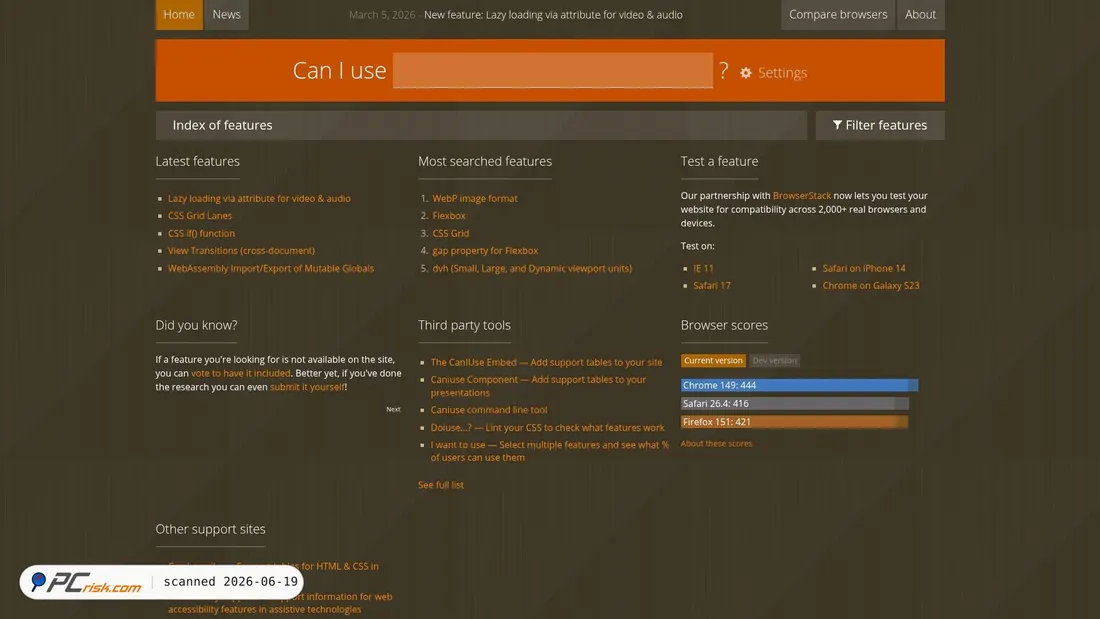Viewport: 1100px width, 619px height.
Task: Click the Chrome 149 score bar
Action: (799, 385)
